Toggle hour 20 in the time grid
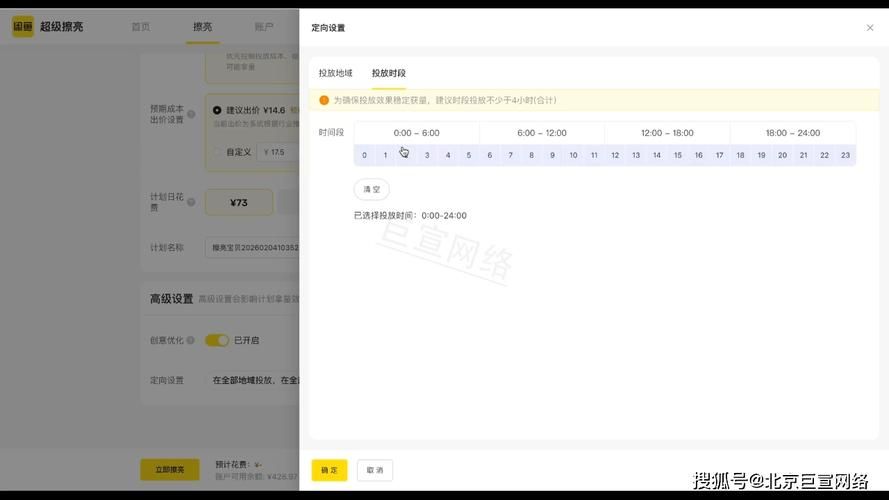Viewport: 889px width, 500px height. click(x=782, y=155)
